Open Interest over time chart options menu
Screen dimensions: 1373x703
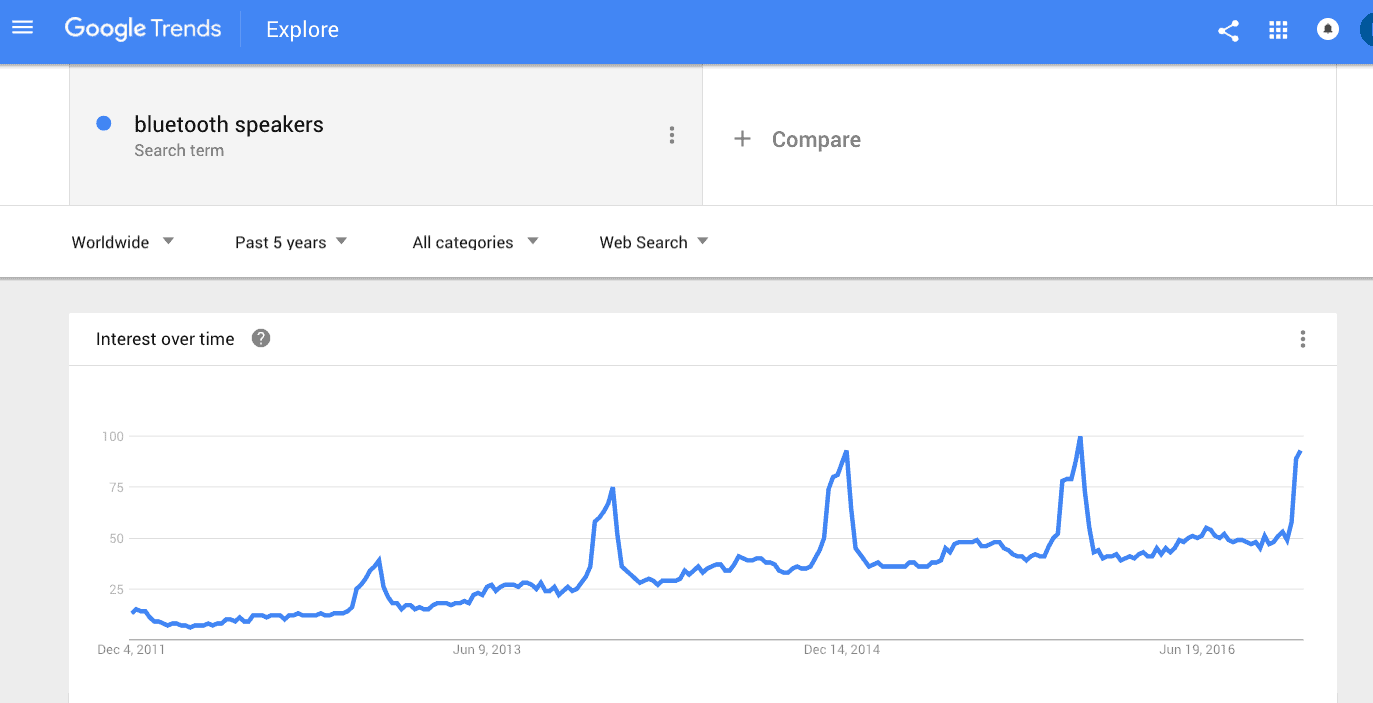[1302, 339]
